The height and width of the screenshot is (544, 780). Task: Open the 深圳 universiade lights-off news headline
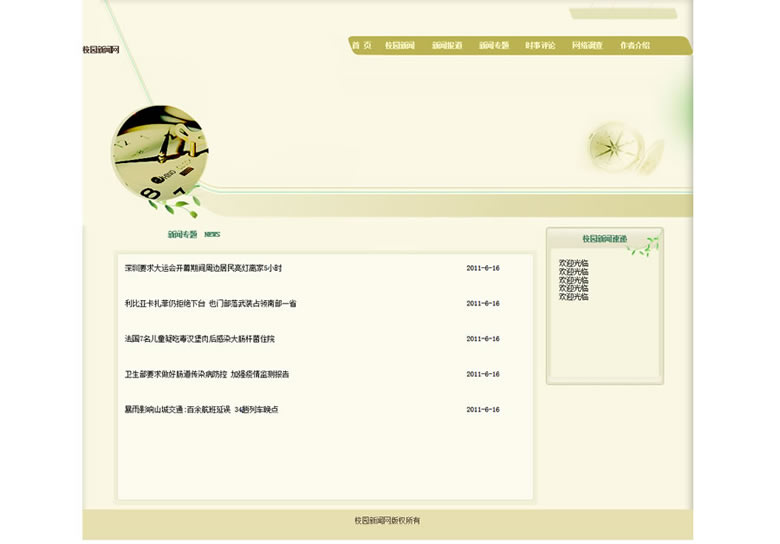pos(203,268)
